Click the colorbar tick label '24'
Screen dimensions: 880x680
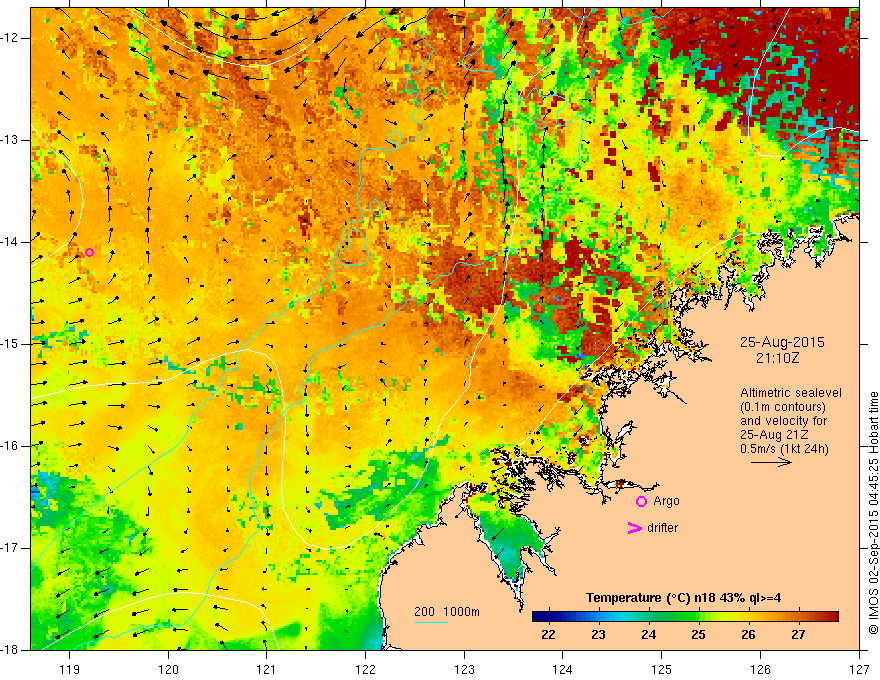(x=648, y=635)
